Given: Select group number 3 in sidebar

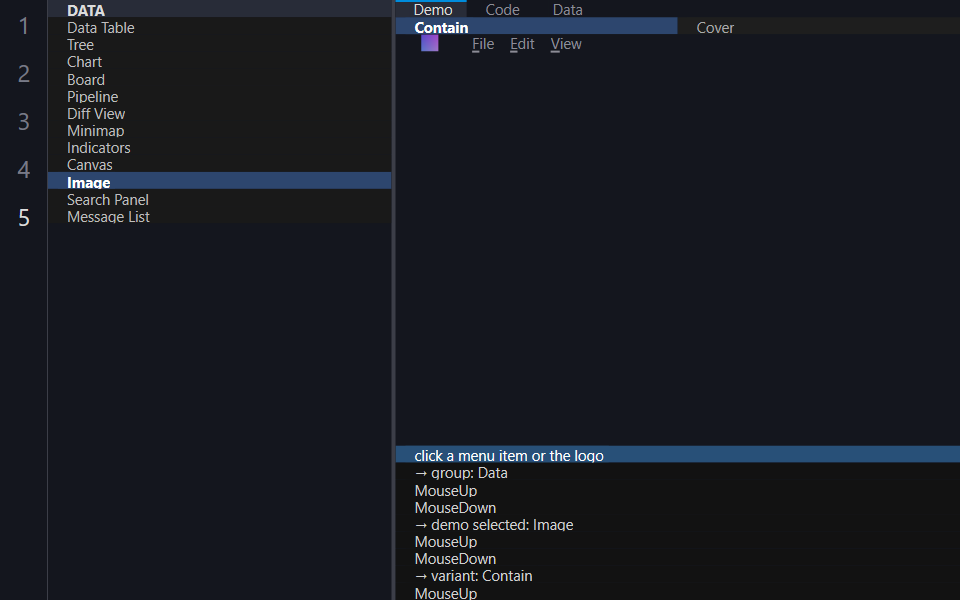Looking at the screenshot, I should 24,121.
